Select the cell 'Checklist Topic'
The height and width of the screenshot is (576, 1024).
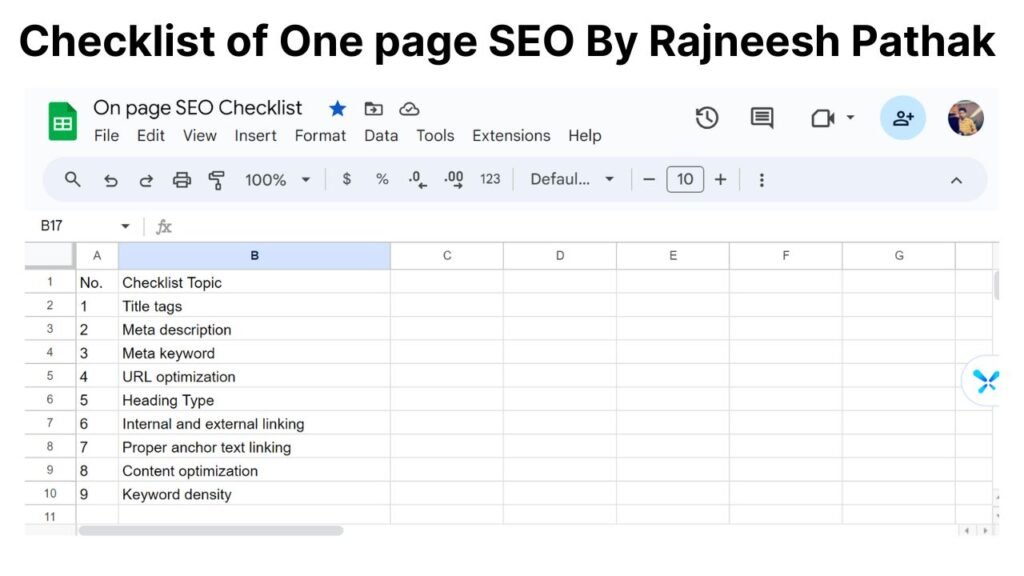[254, 282]
